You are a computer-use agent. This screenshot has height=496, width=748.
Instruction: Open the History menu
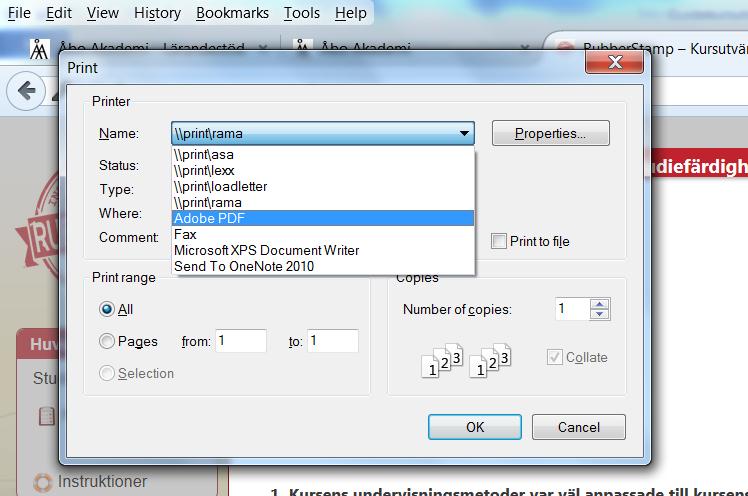click(x=157, y=13)
